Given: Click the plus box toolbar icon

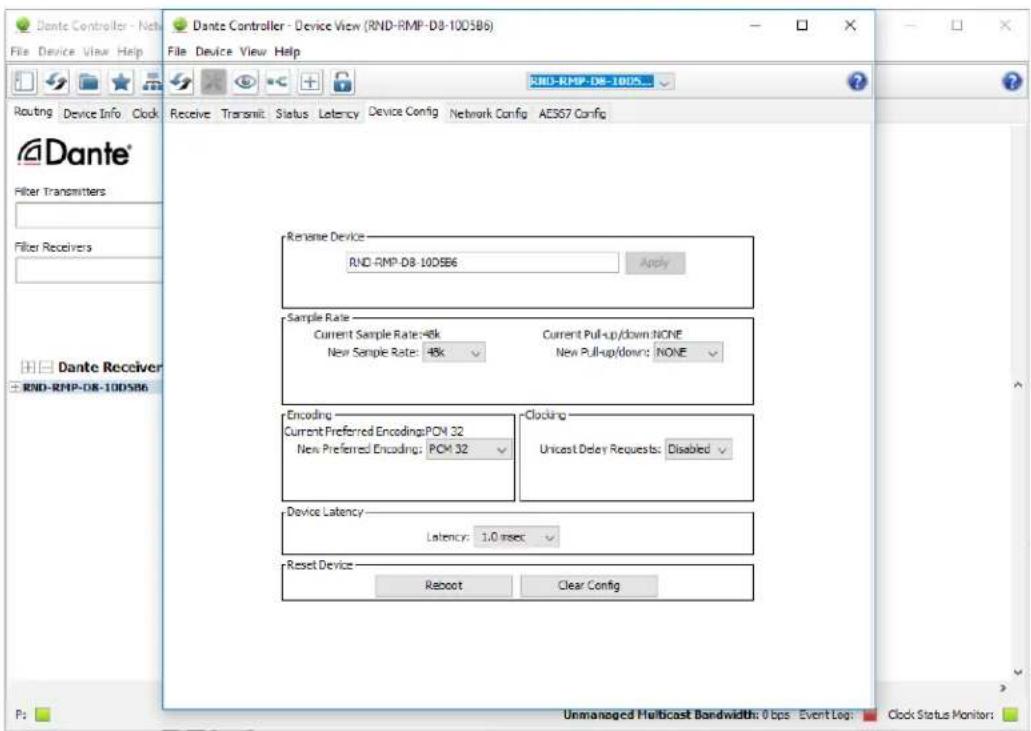Looking at the screenshot, I should [x=310, y=82].
